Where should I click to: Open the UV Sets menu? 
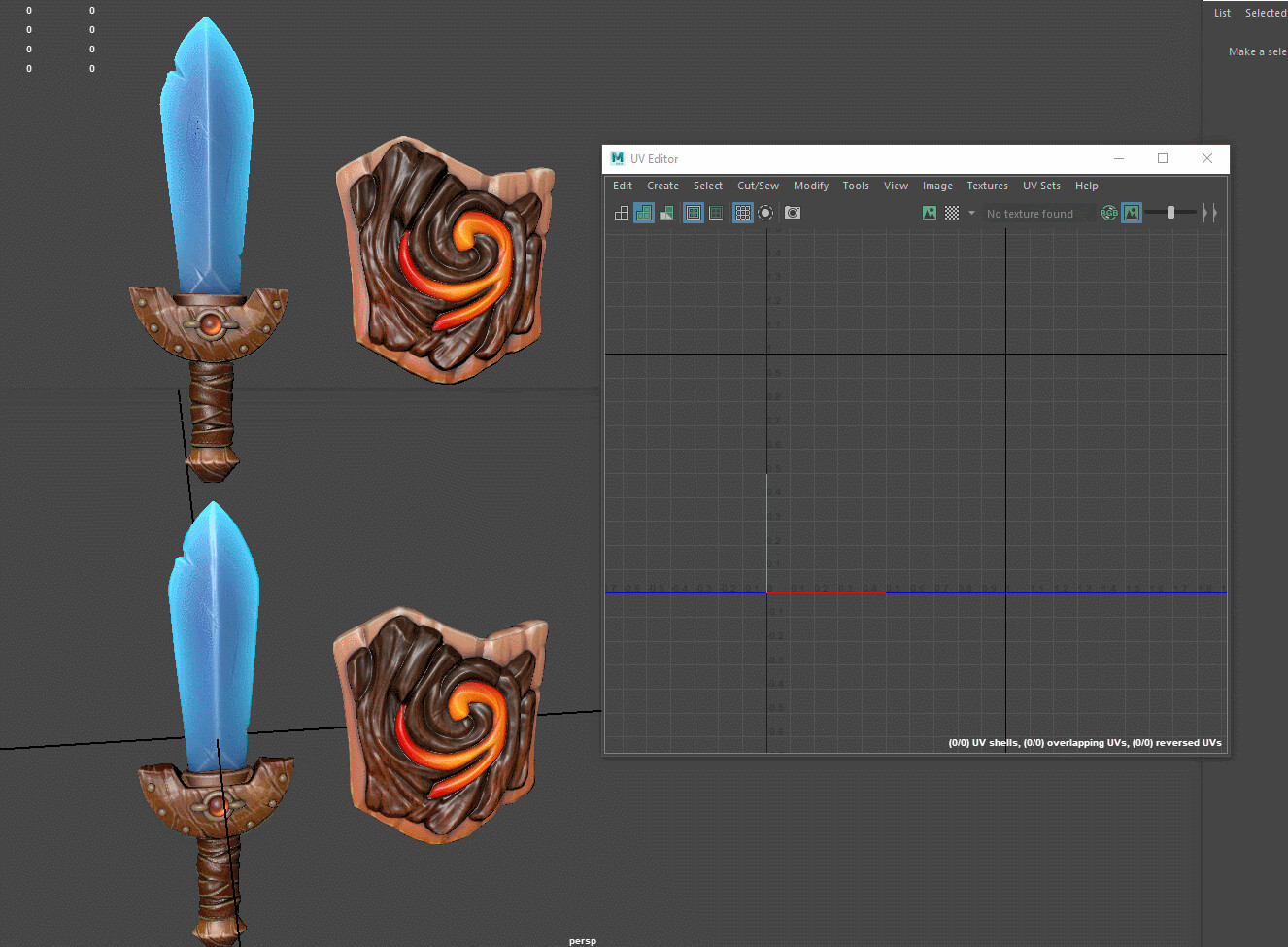pyautogui.click(x=1041, y=186)
